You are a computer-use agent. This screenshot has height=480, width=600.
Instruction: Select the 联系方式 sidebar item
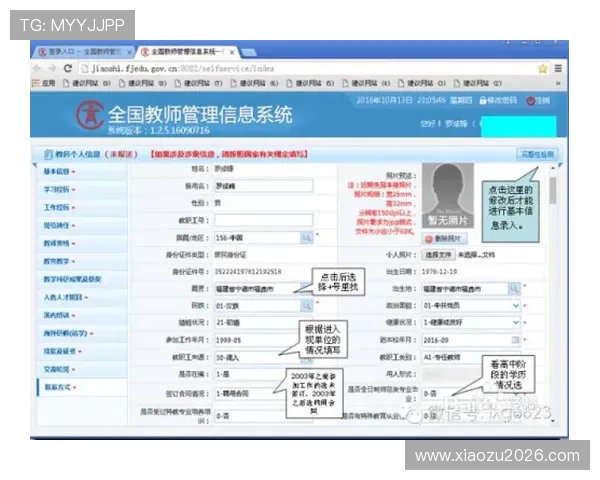82,387
